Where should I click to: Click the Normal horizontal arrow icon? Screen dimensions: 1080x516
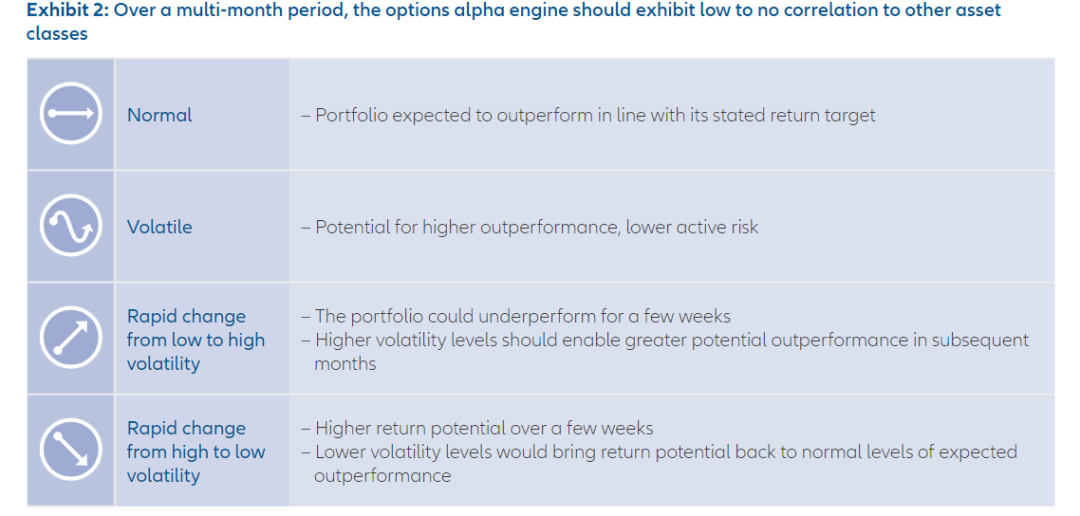[70, 115]
